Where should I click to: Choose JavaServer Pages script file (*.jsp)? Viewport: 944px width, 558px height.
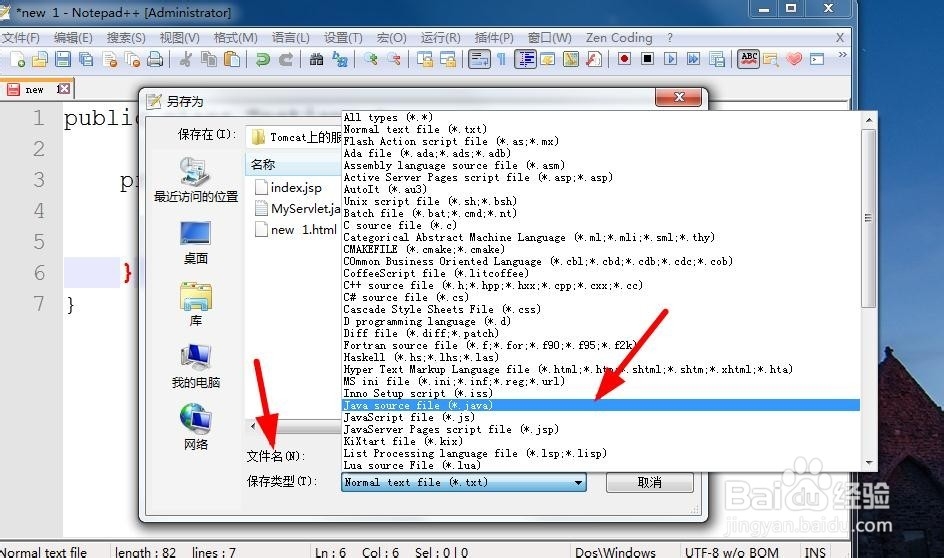pyautogui.click(x=600, y=429)
